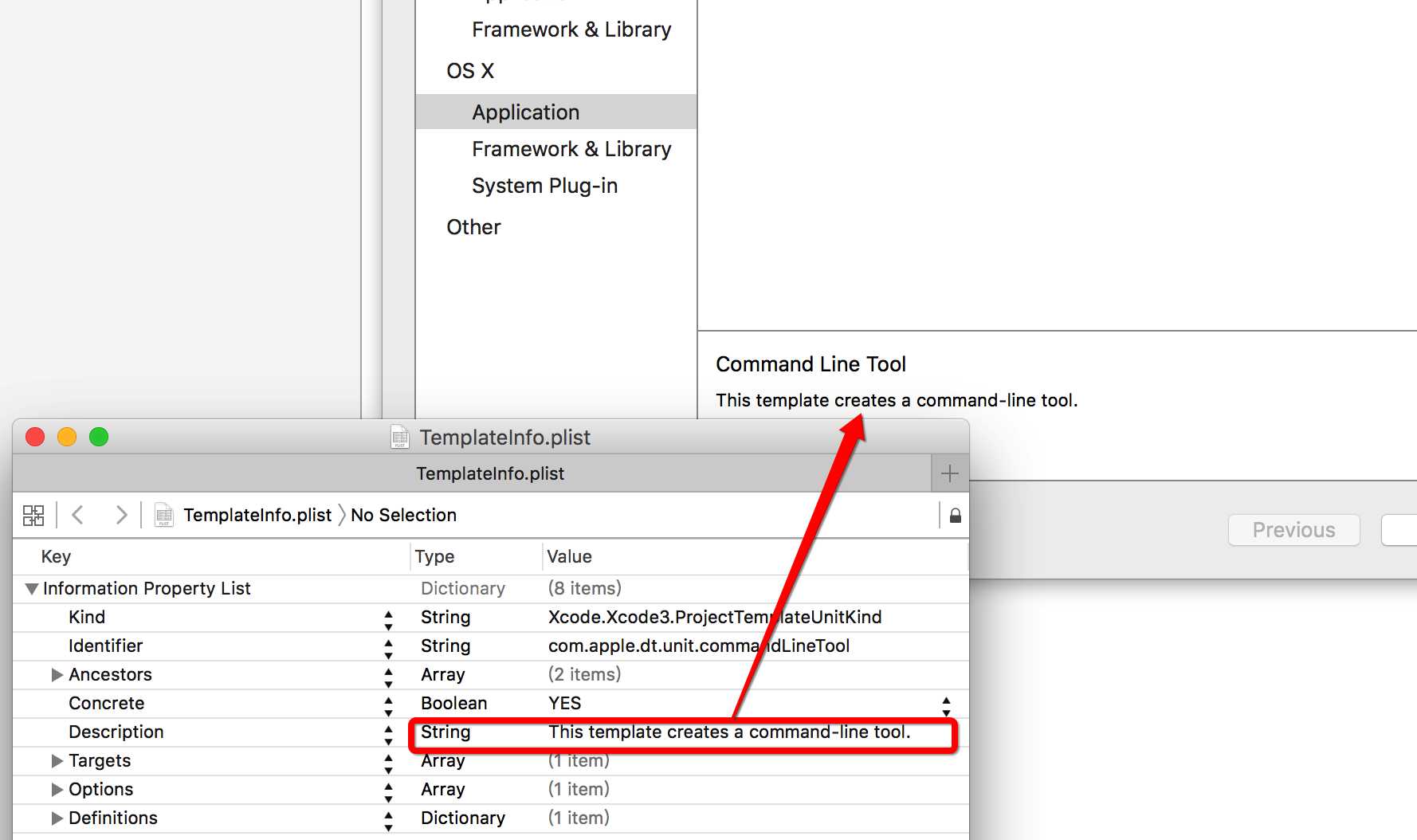Screen dimensions: 1417x840
Task: Select System Plug-in category
Action: pos(544,186)
